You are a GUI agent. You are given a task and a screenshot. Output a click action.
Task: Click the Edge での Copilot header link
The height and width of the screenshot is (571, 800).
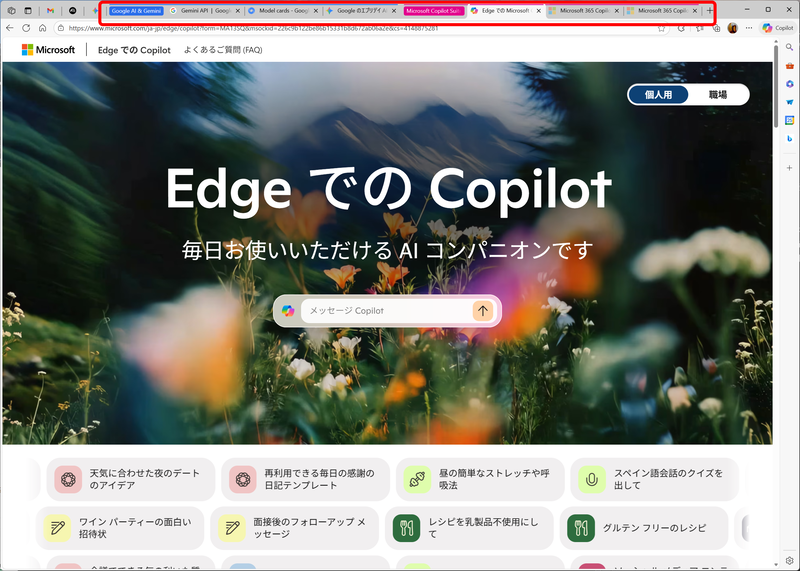coord(134,50)
